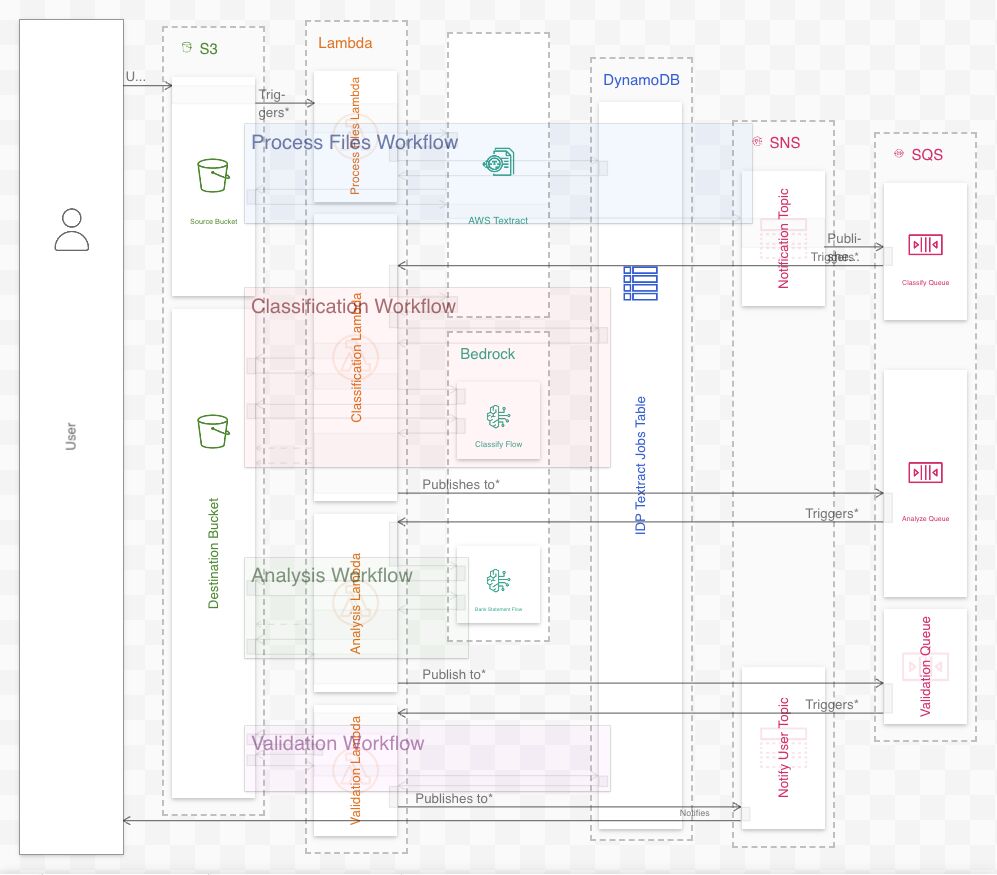Click the 'User' vertical label
The width and height of the screenshot is (997, 875).
[71, 436]
